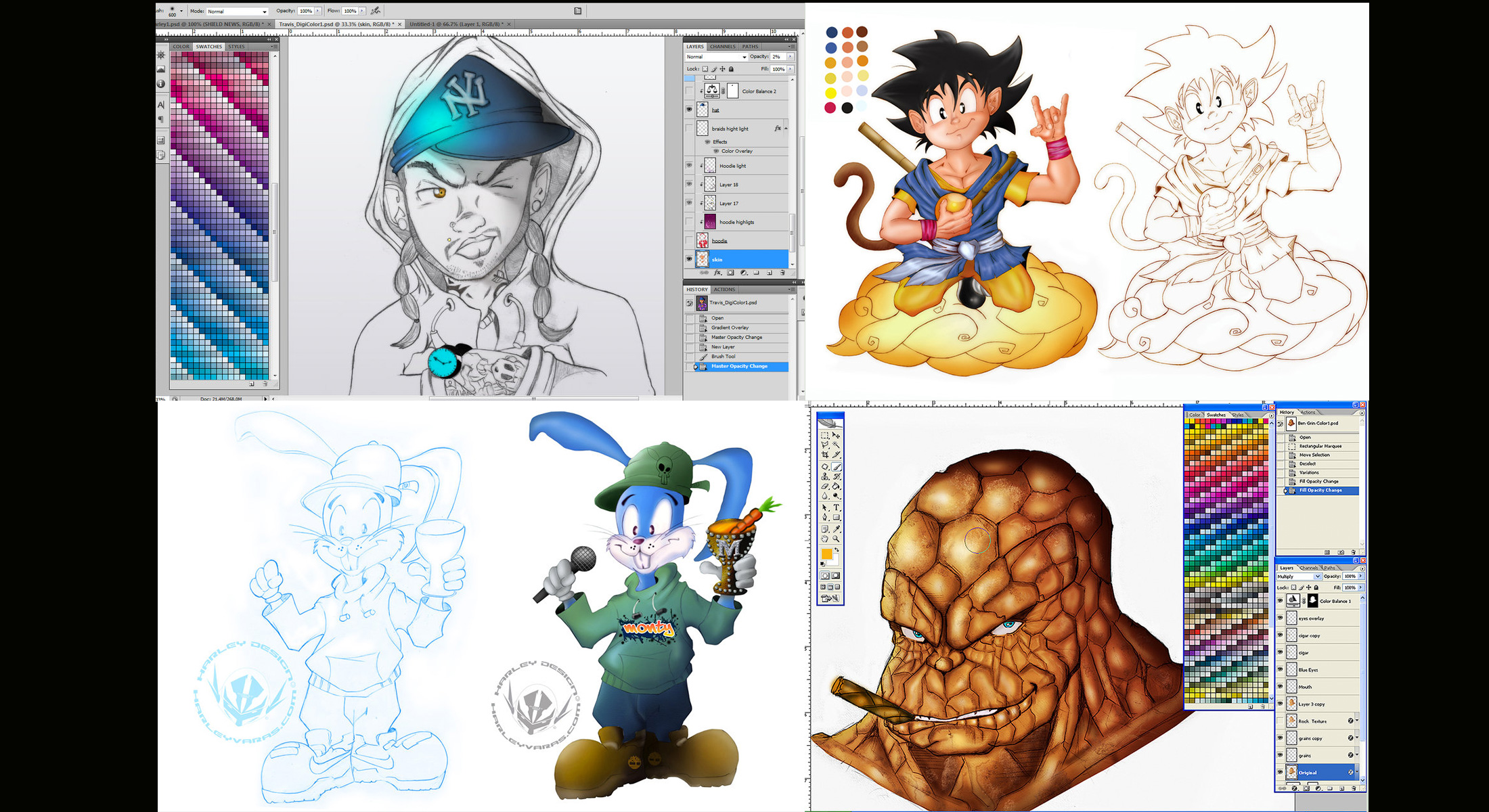Viewport: 1489px width, 812px height.
Task: Select the Brush Tool history state
Action: point(738,356)
